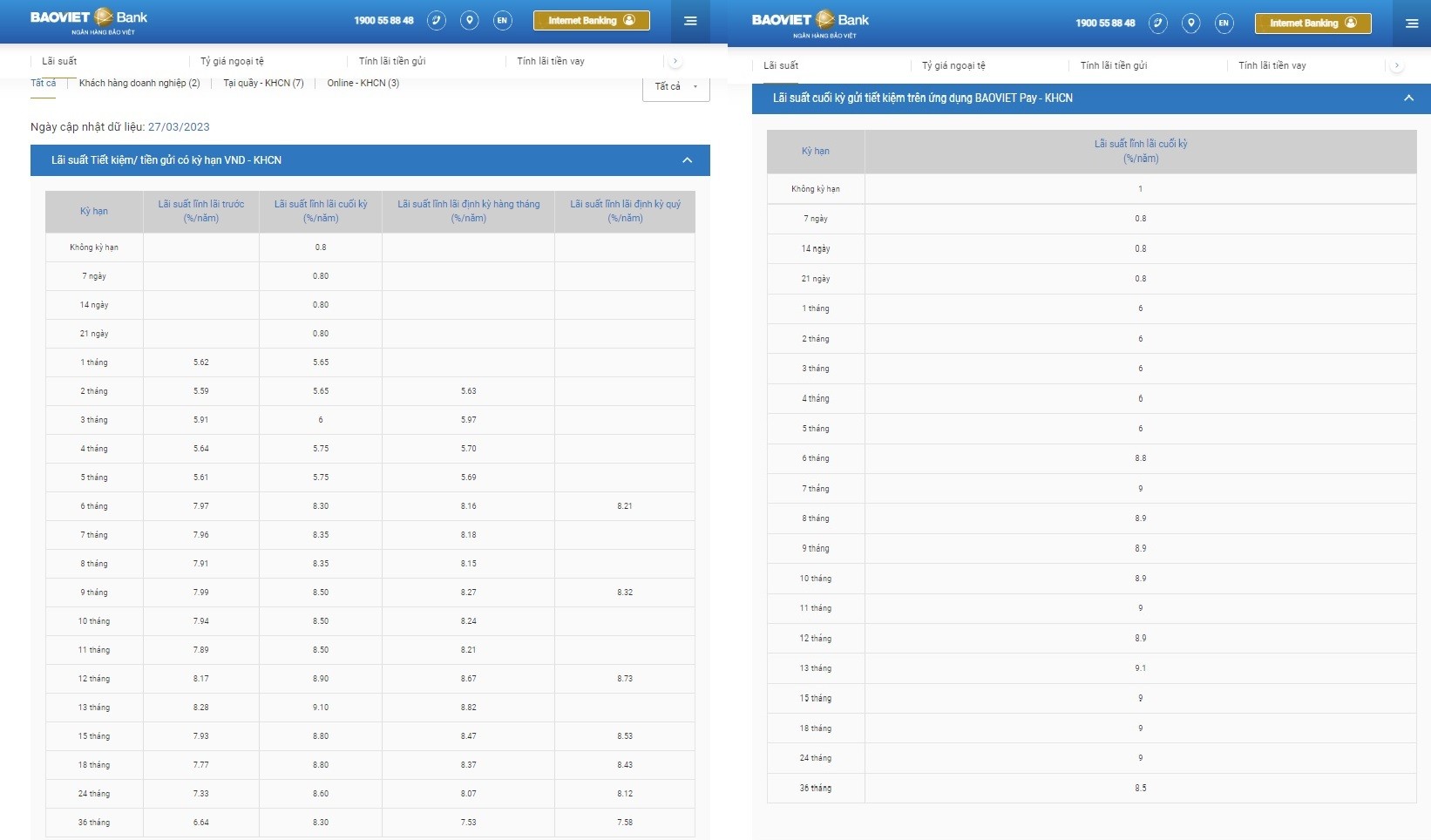Click Kỳ hạn header in left table
Screen dimensions: 1431x840
94,211
